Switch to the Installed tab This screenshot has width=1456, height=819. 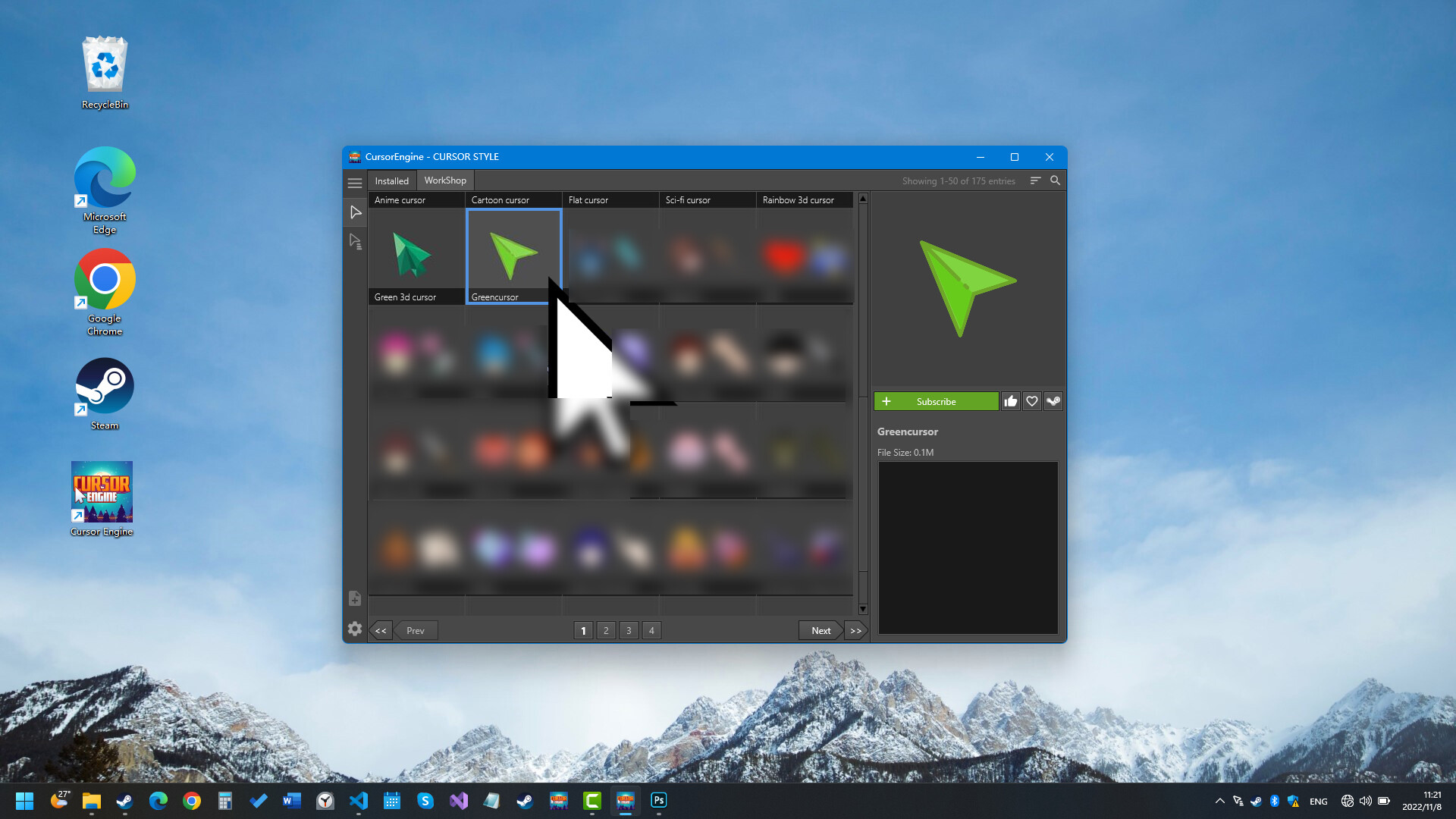click(x=392, y=180)
